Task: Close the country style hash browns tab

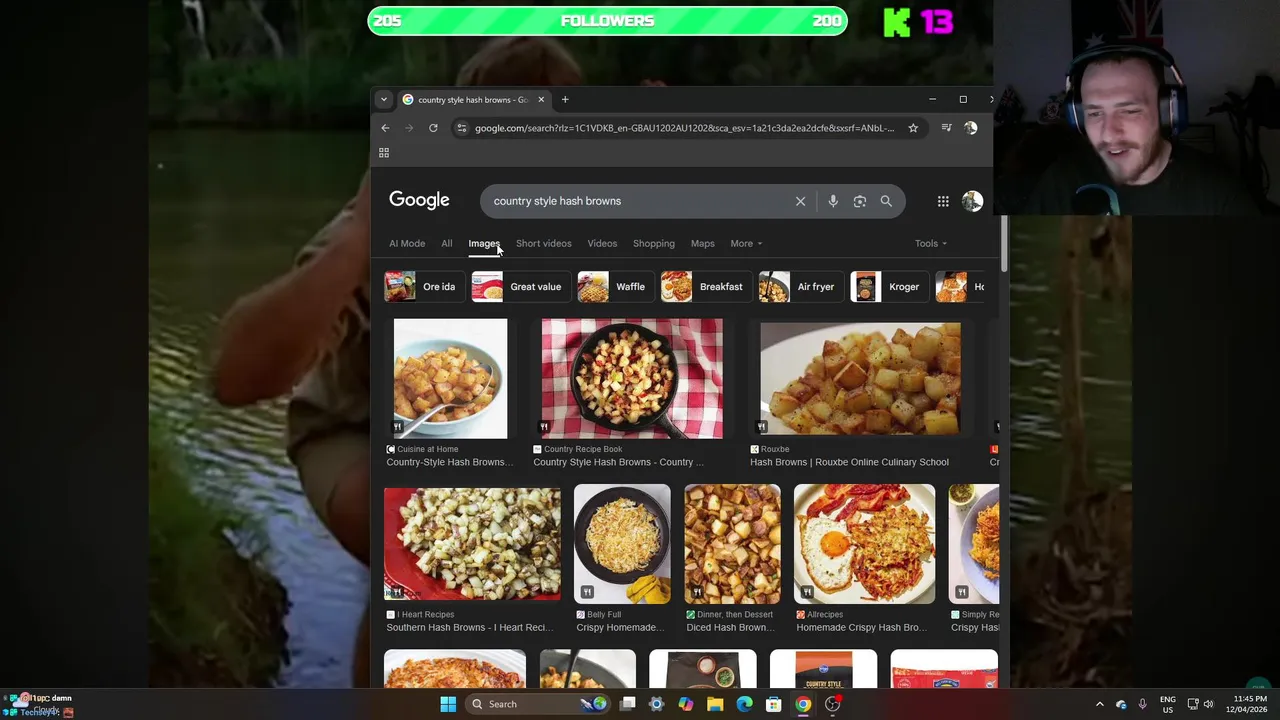Action: coord(541,99)
